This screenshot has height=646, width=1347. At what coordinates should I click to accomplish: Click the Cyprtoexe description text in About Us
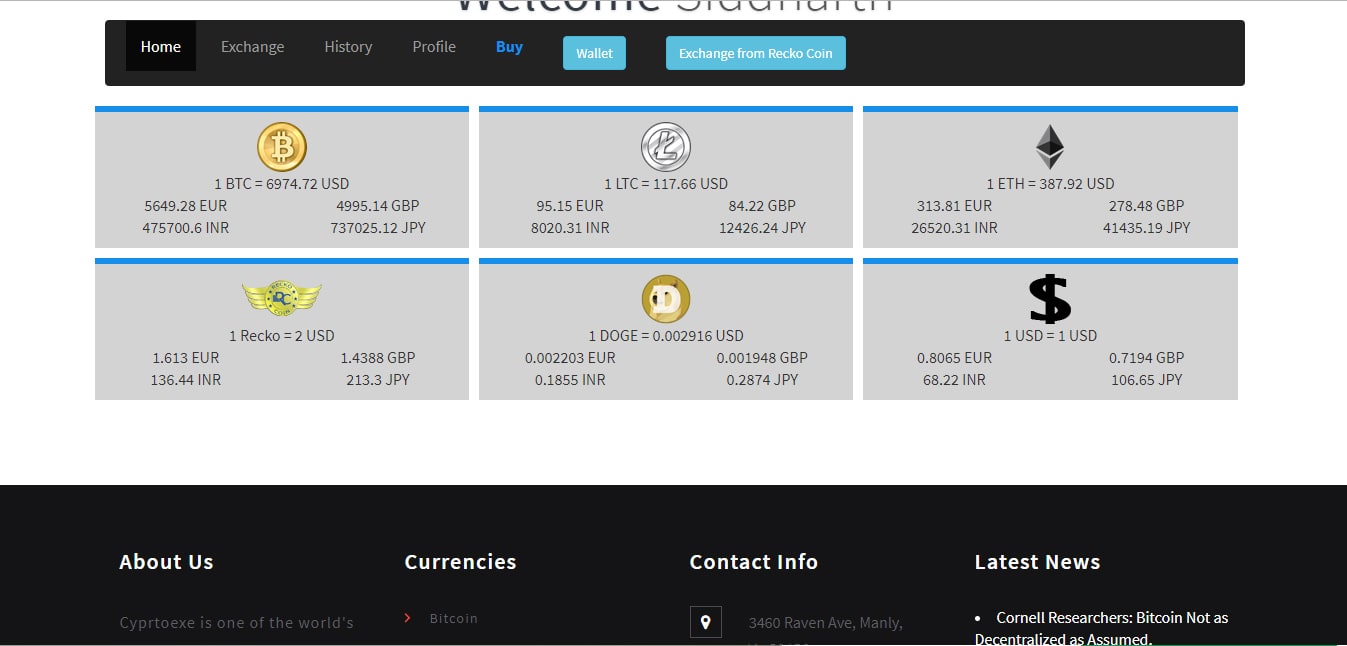236,623
